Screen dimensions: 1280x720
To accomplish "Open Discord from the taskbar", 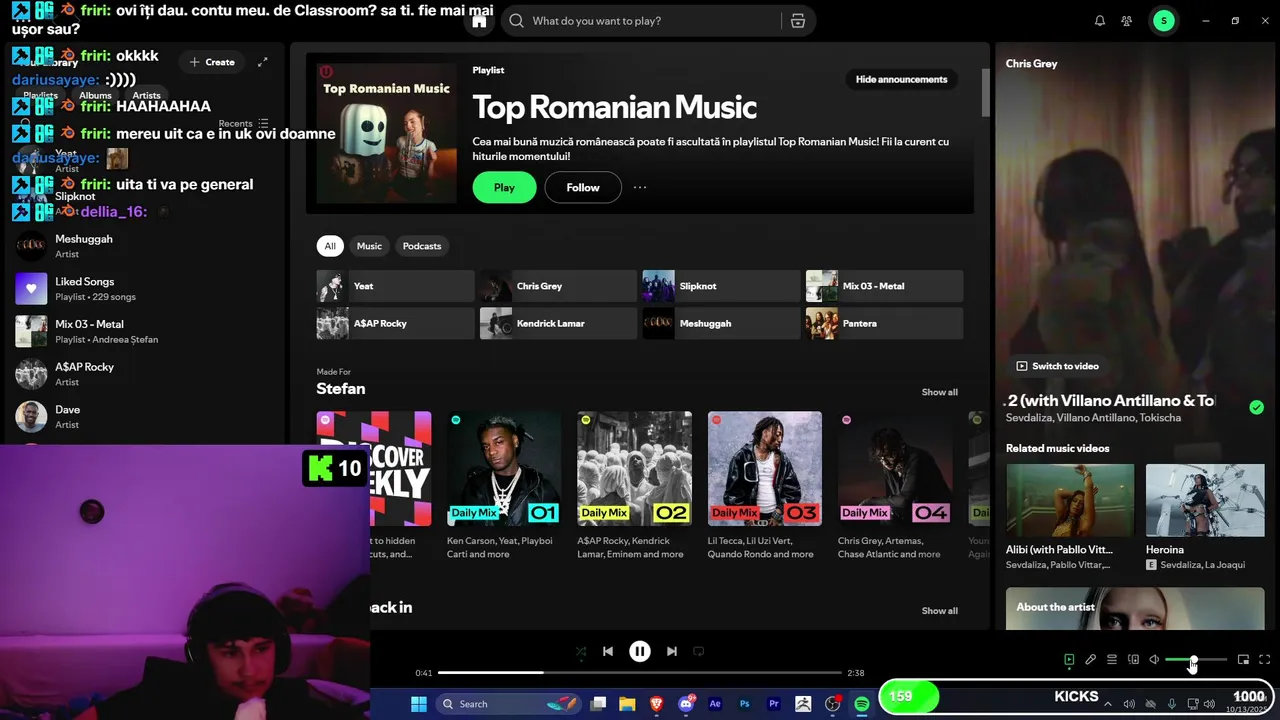I will tap(686, 704).
